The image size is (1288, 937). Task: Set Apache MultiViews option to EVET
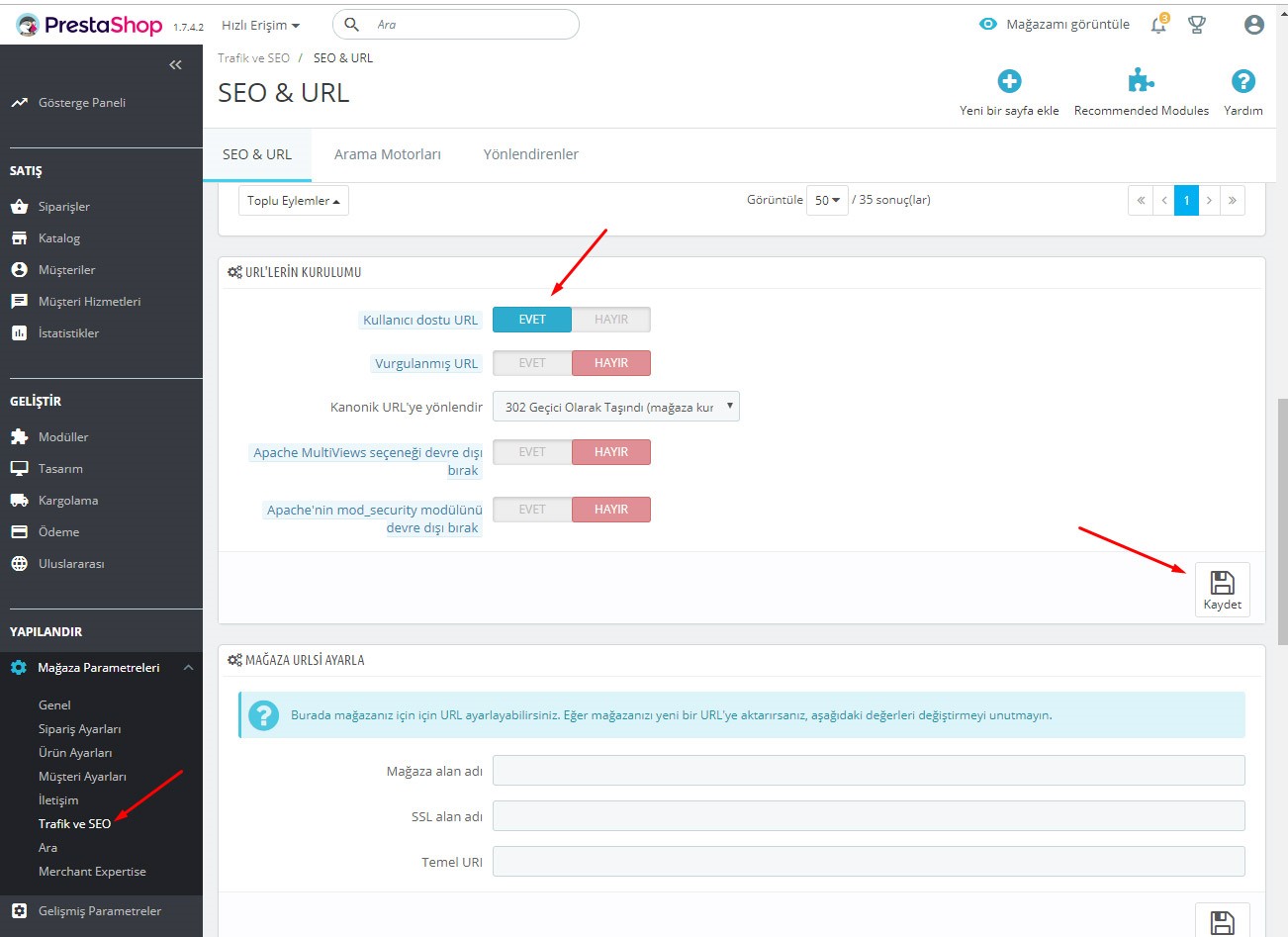(x=532, y=452)
